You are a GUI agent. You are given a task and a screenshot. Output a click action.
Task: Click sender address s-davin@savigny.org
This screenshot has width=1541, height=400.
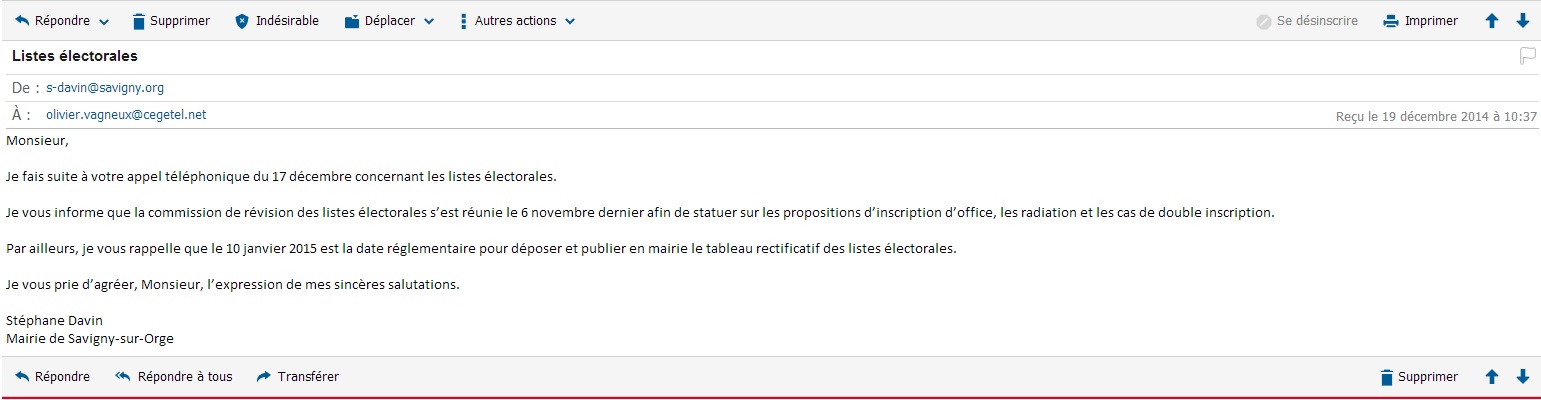point(105,88)
